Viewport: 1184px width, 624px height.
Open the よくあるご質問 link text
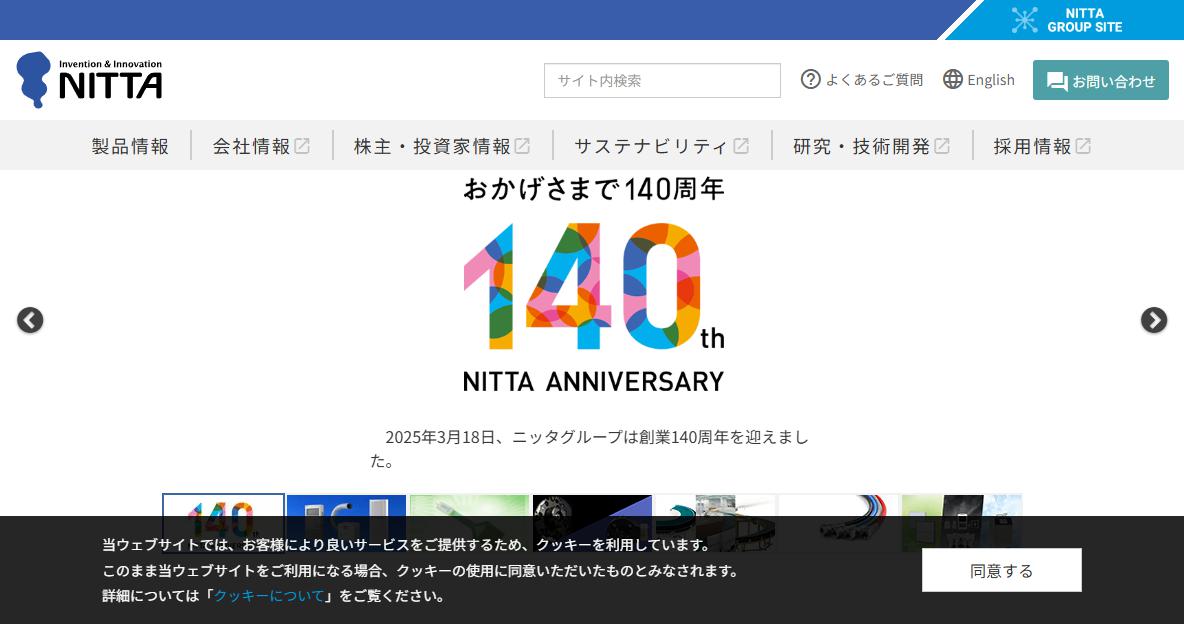pyautogui.click(x=874, y=80)
